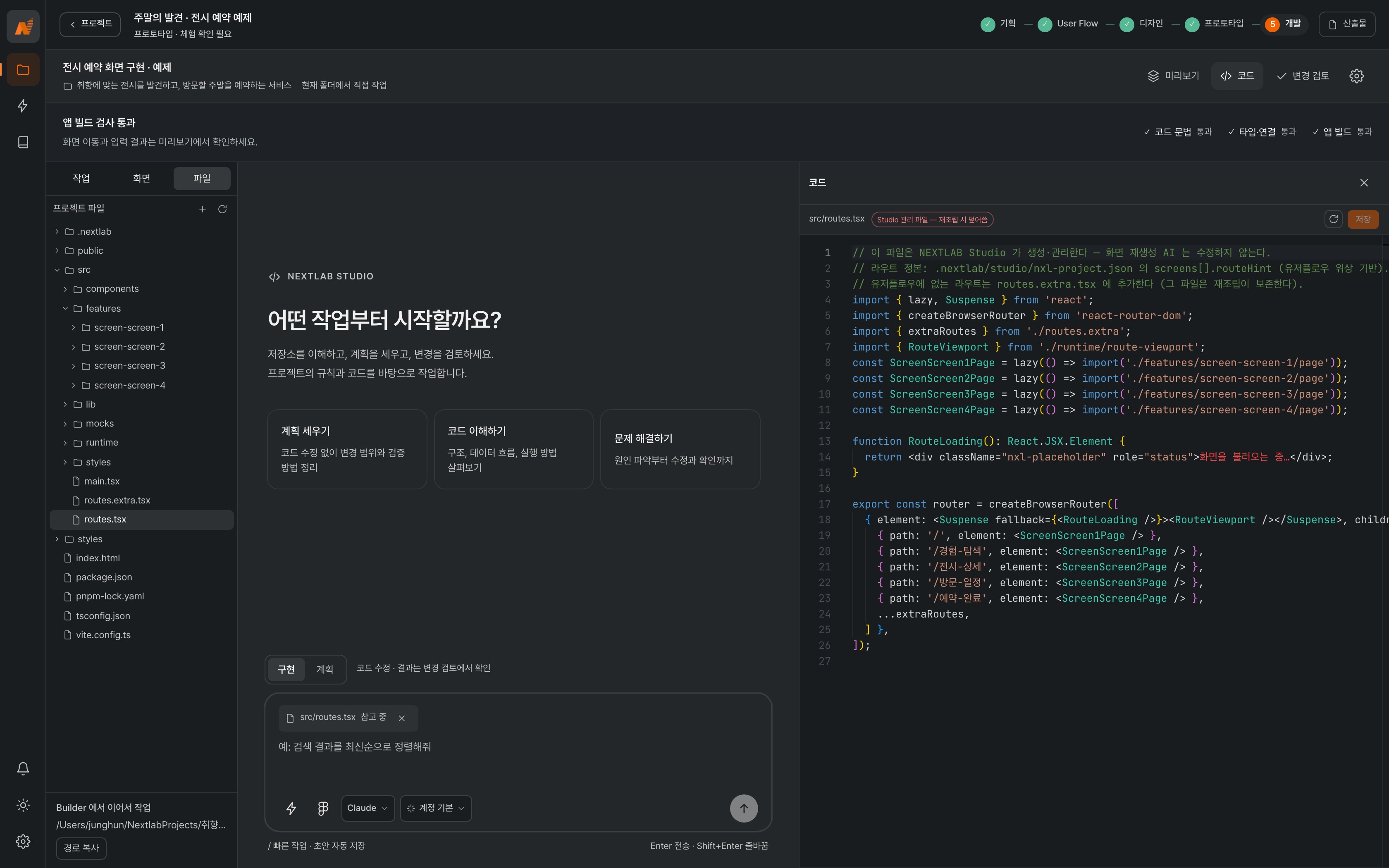Go to the 개발 step
1389x868 pixels.
[x=1284, y=24]
